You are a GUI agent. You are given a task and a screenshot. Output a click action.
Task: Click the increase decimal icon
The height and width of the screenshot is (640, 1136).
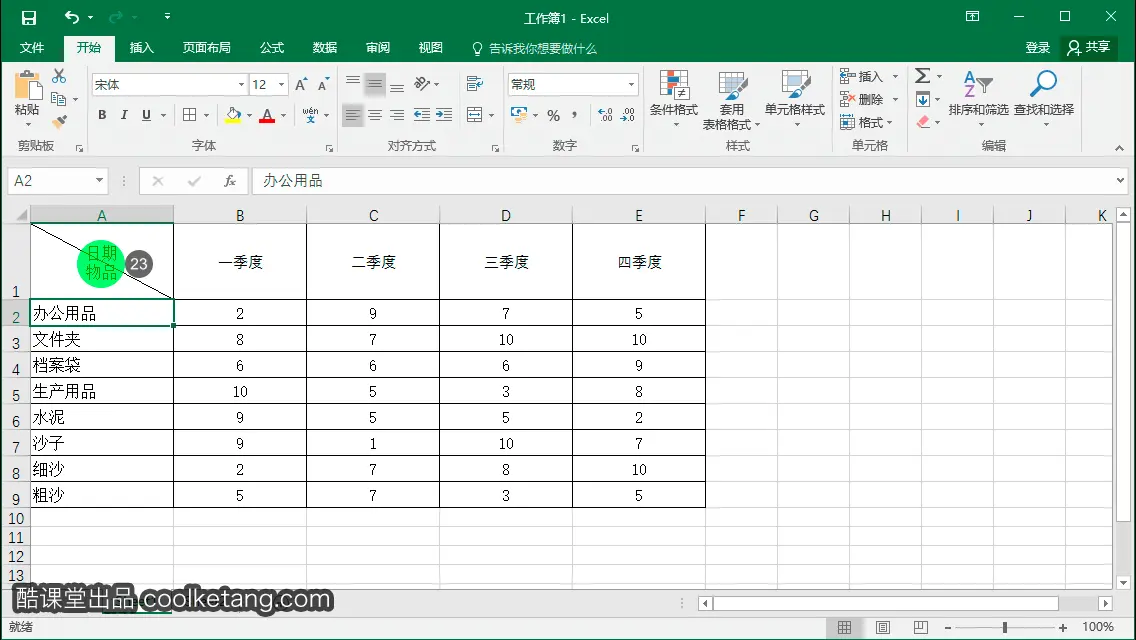pyautogui.click(x=605, y=115)
